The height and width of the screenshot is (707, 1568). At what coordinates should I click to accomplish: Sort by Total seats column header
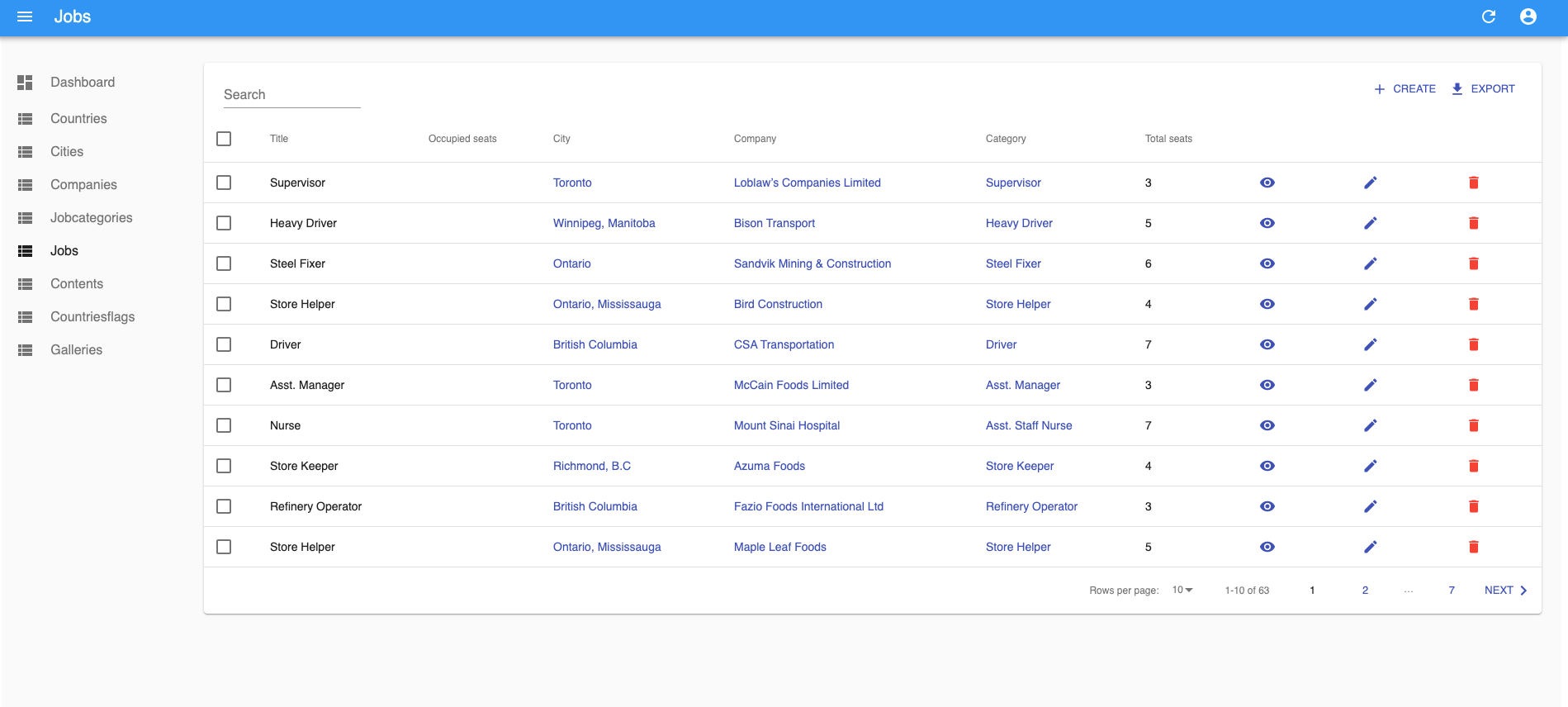click(x=1168, y=139)
